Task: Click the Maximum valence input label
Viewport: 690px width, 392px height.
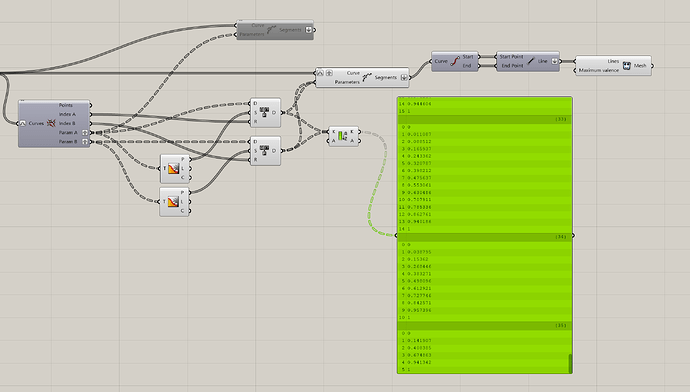Action: pyautogui.click(x=598, y=70)
